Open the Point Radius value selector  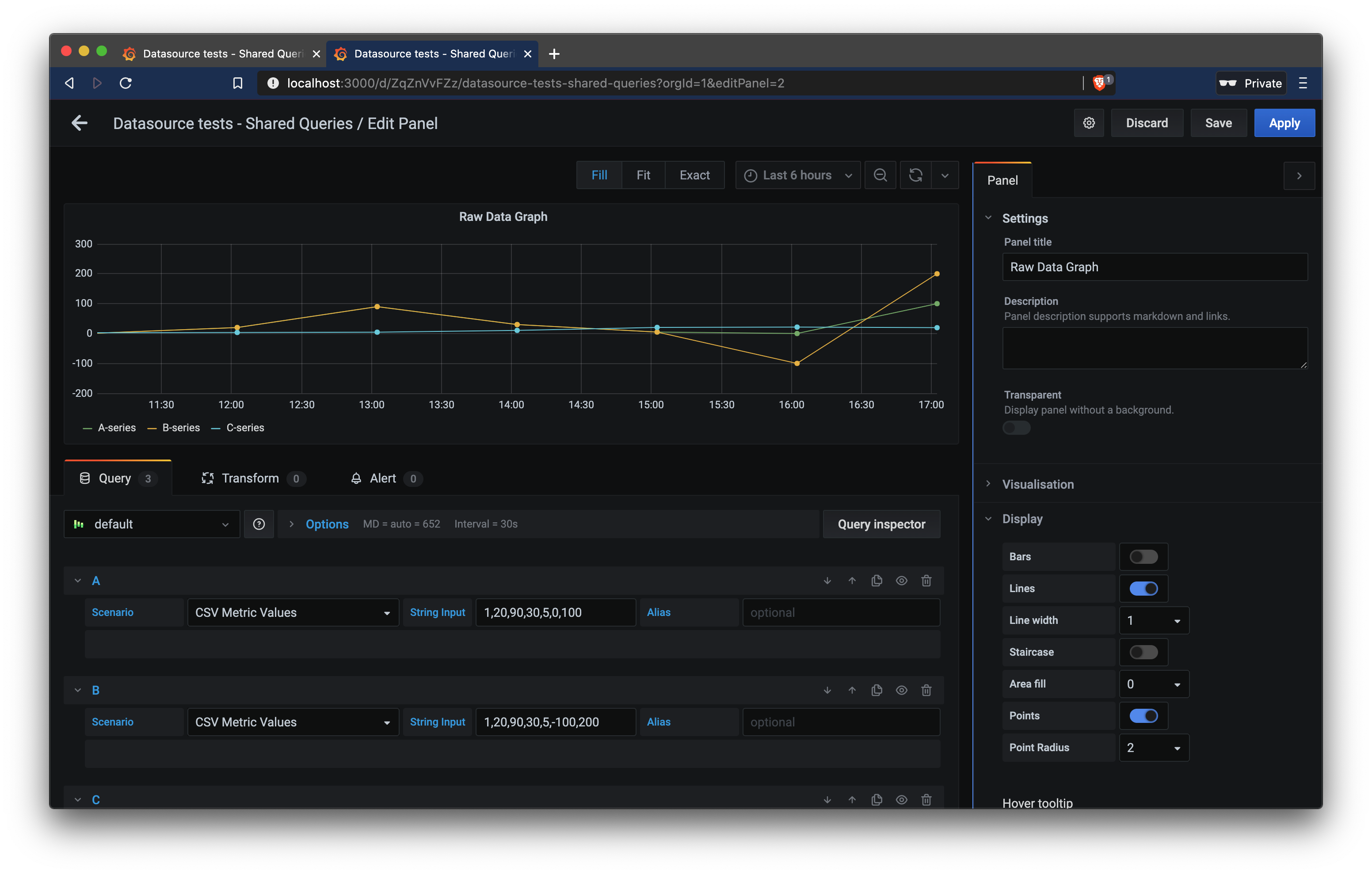tap(1153, 748)
